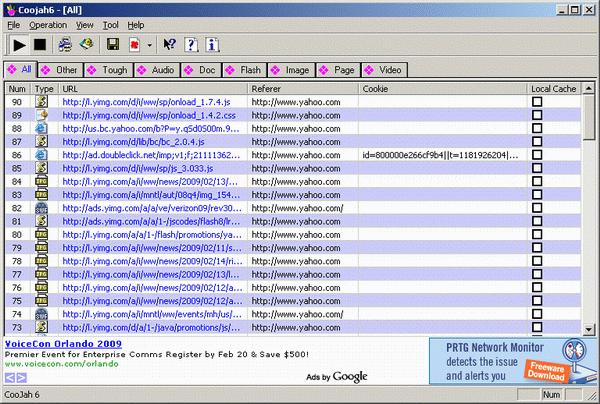Viewport: 600px width, 404px height.
Task: Check Local Cache box for row 80
Action: click(x=537, y=235)
